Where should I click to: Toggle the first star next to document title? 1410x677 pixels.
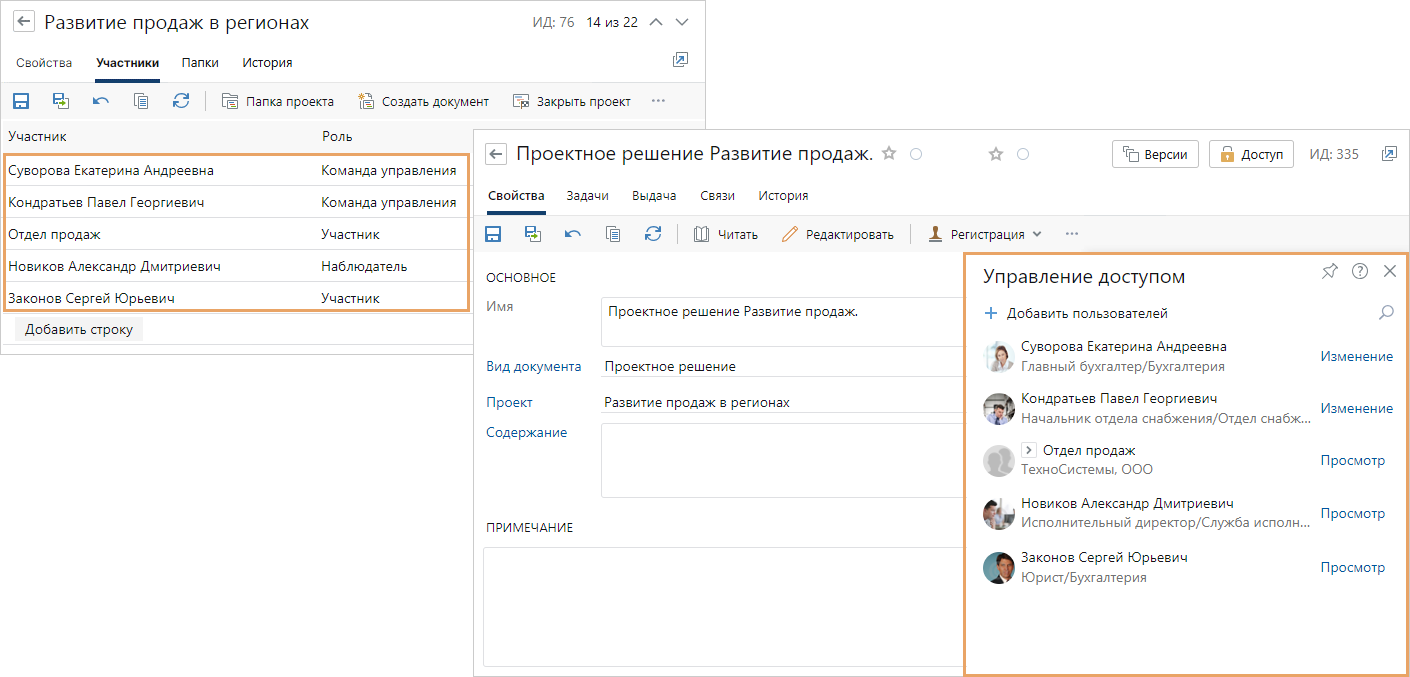pyautogui.click(x=889, y=154)
